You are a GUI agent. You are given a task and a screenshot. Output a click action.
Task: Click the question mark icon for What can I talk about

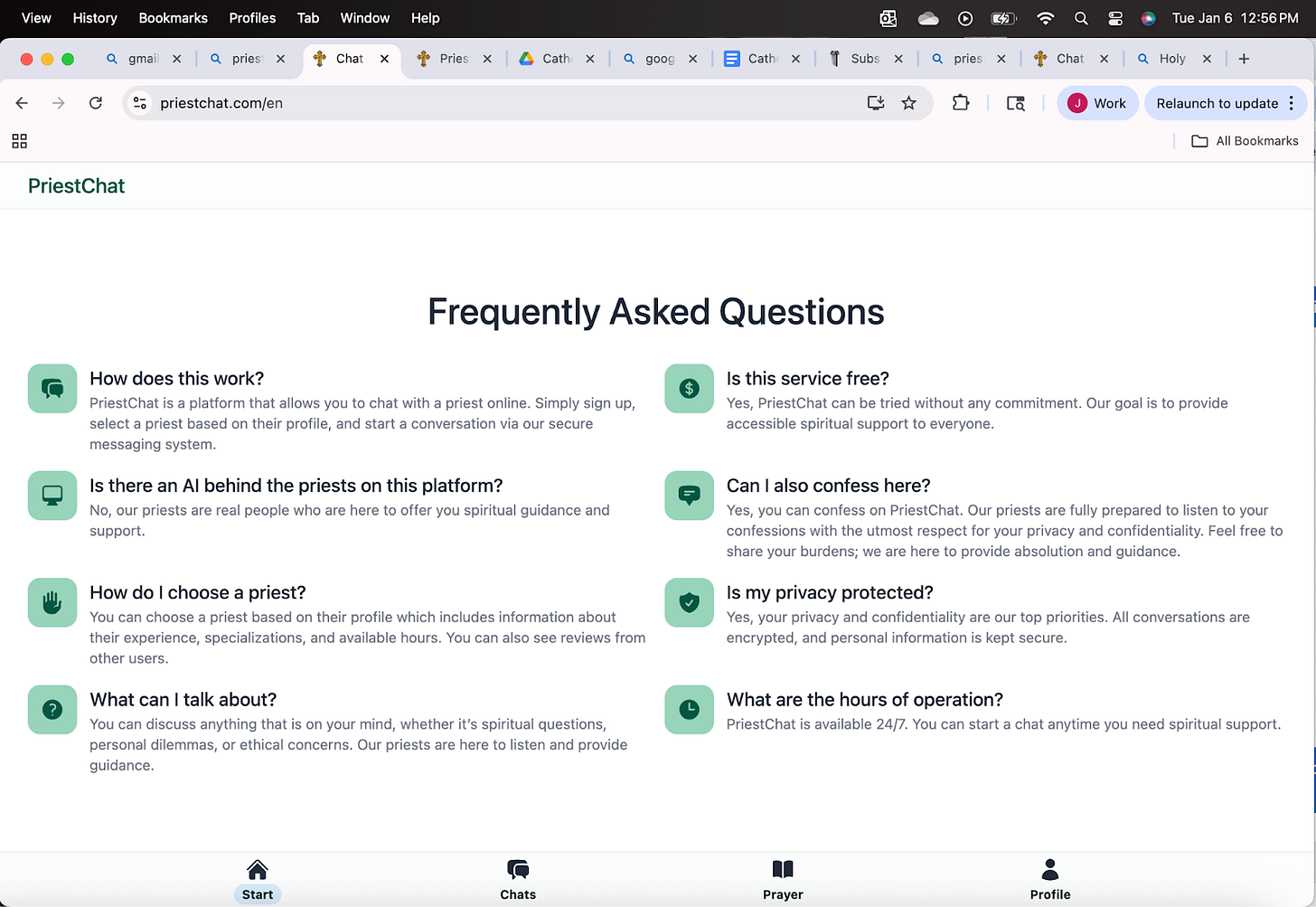coord(52,710)
